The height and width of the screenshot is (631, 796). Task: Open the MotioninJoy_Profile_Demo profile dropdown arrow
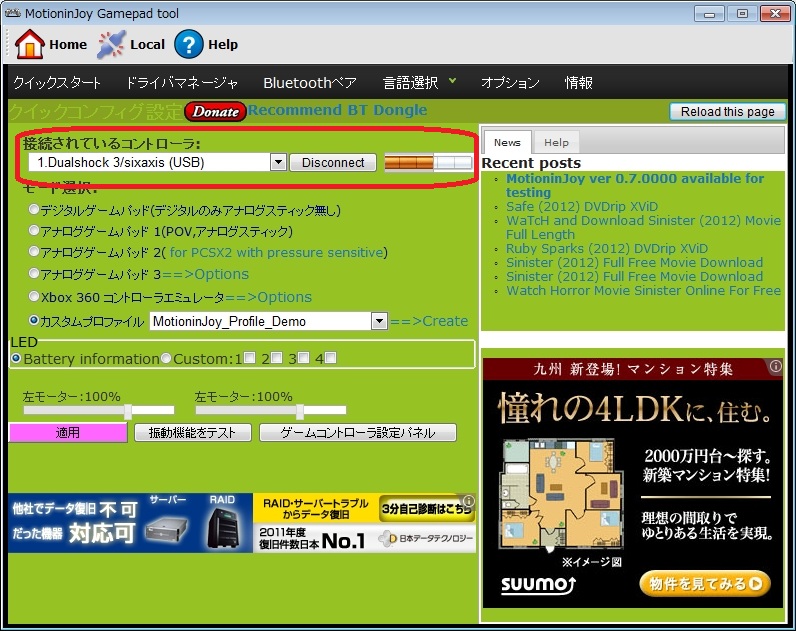379,321
